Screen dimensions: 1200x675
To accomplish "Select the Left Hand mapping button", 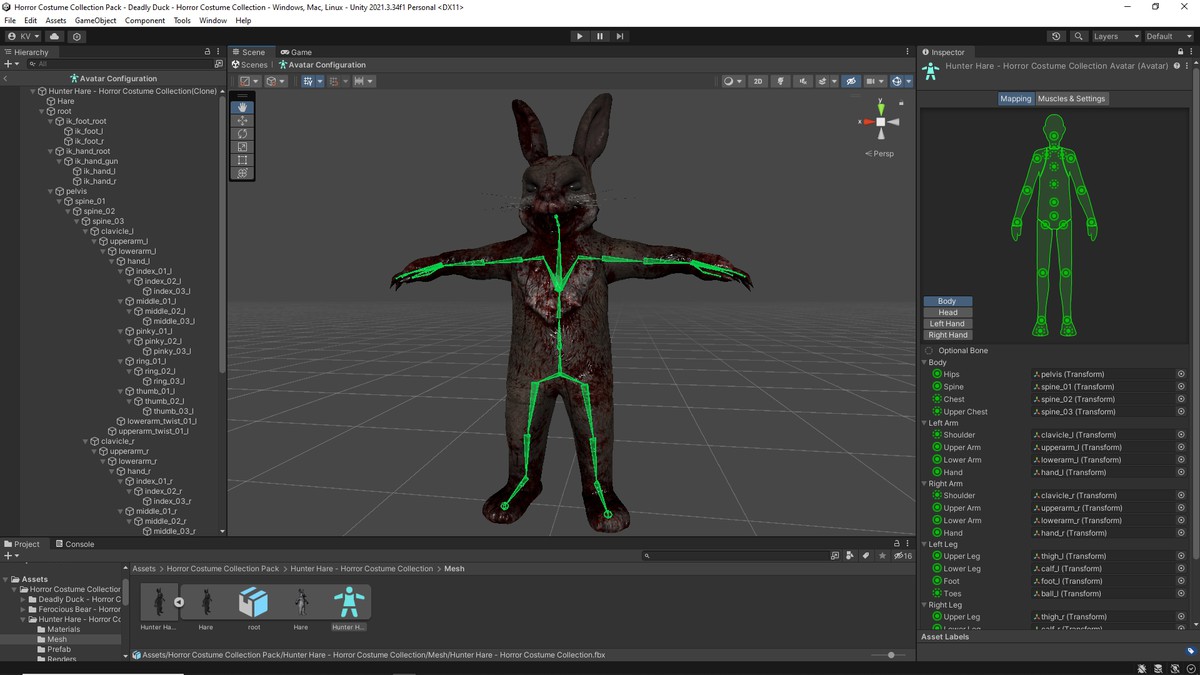I will click(947, 323).
